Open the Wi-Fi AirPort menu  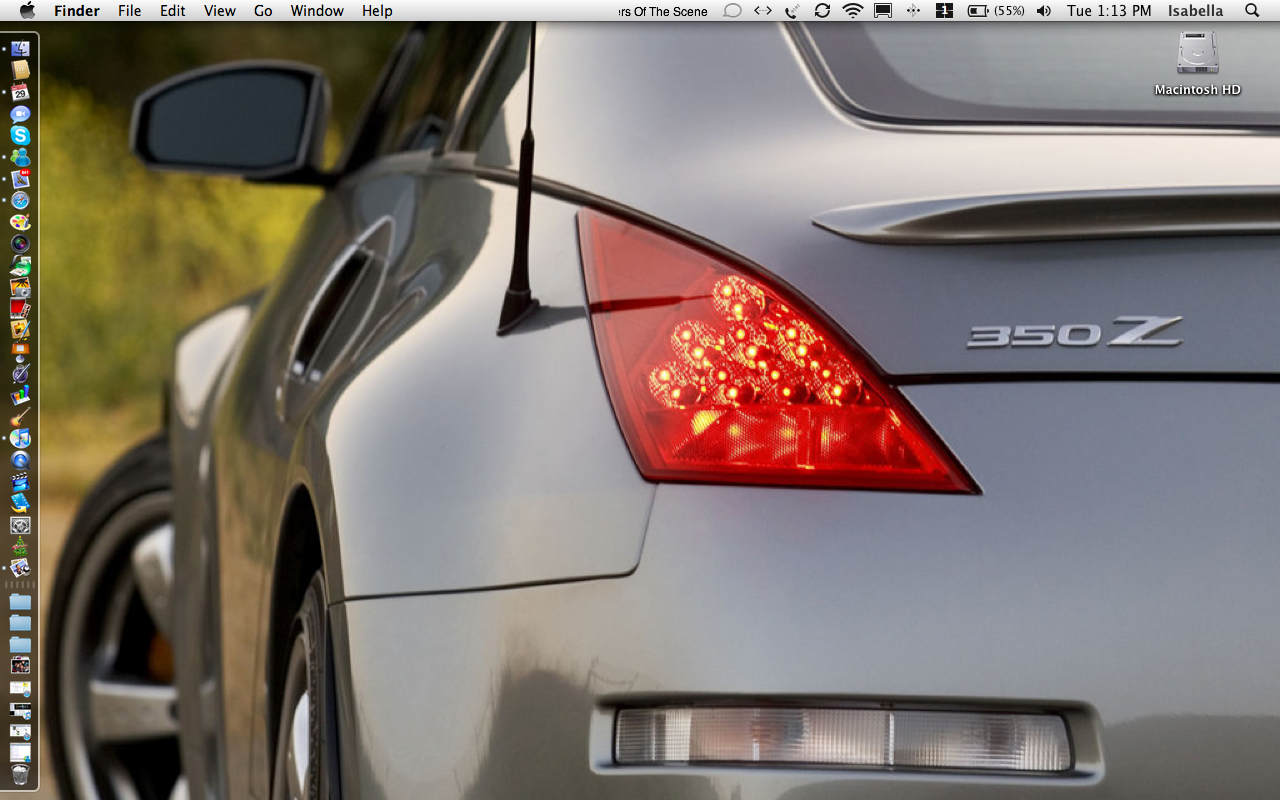coord(853,11)
